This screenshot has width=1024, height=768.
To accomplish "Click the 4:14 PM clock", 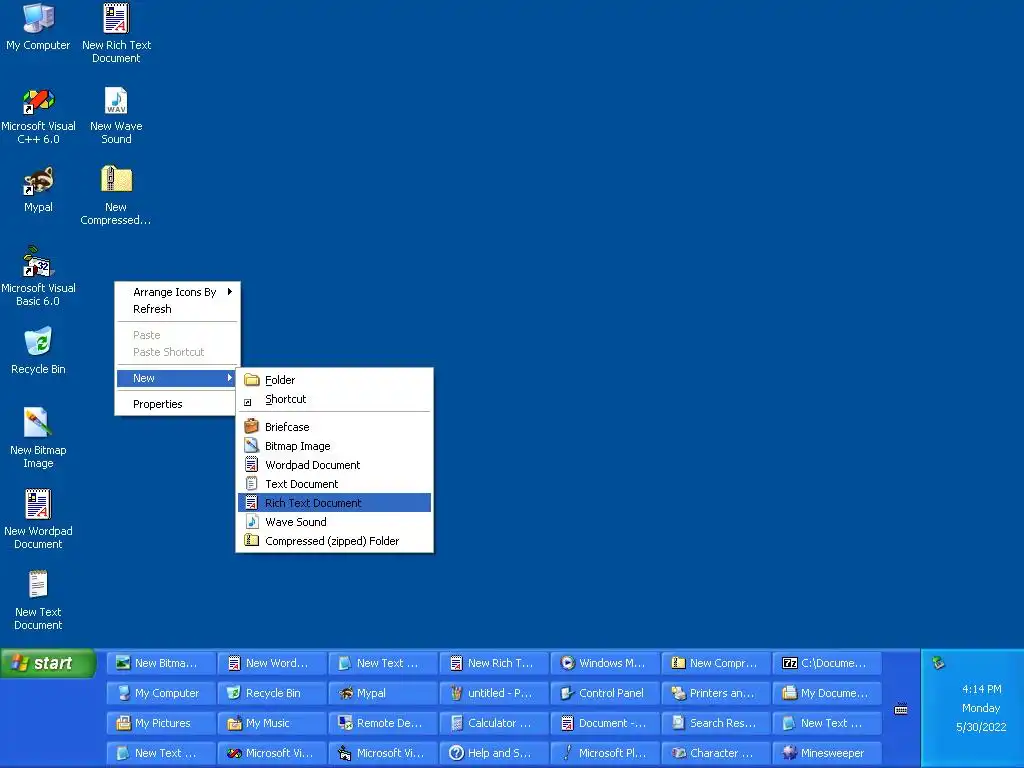I will (982, 689).
